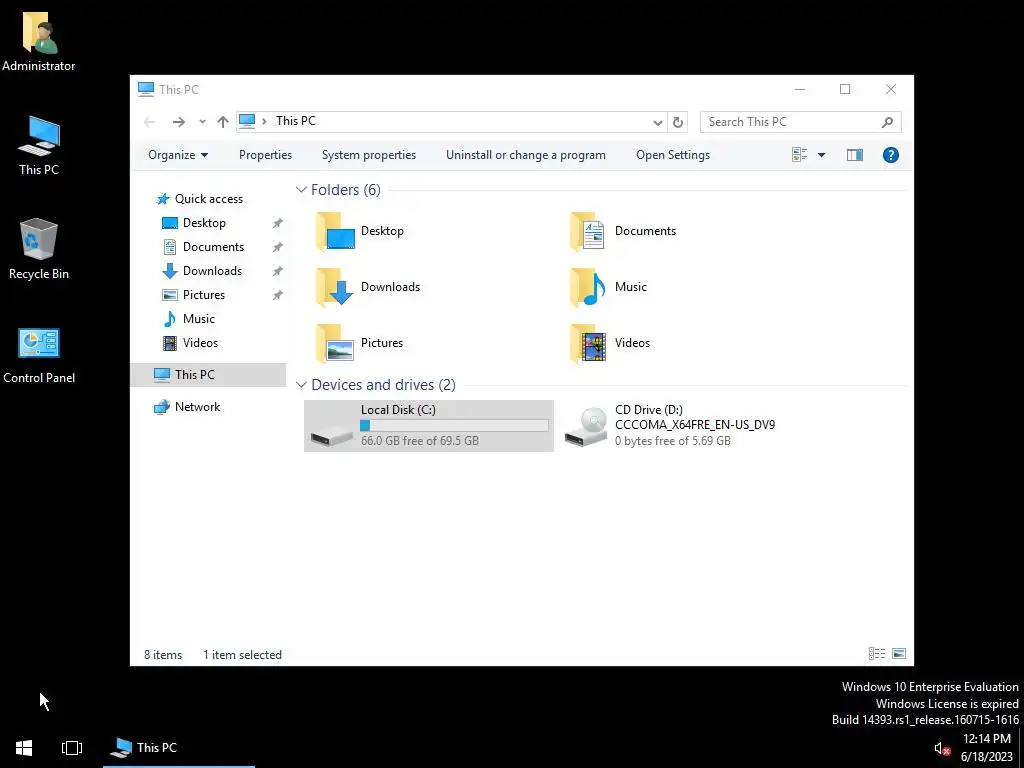
Task: Click the Forward navigation arrow
Action: pos(178,121)
